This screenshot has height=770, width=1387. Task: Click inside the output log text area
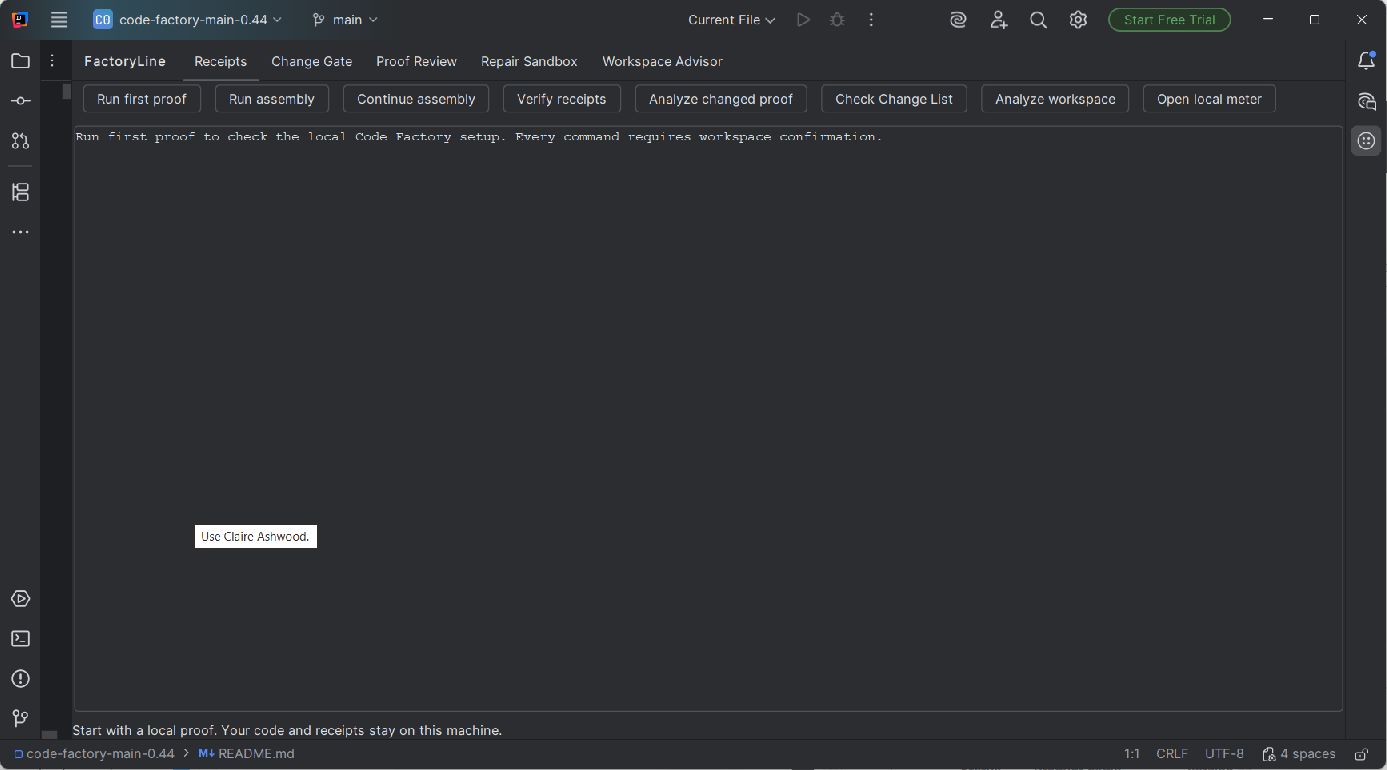[708, 419]
